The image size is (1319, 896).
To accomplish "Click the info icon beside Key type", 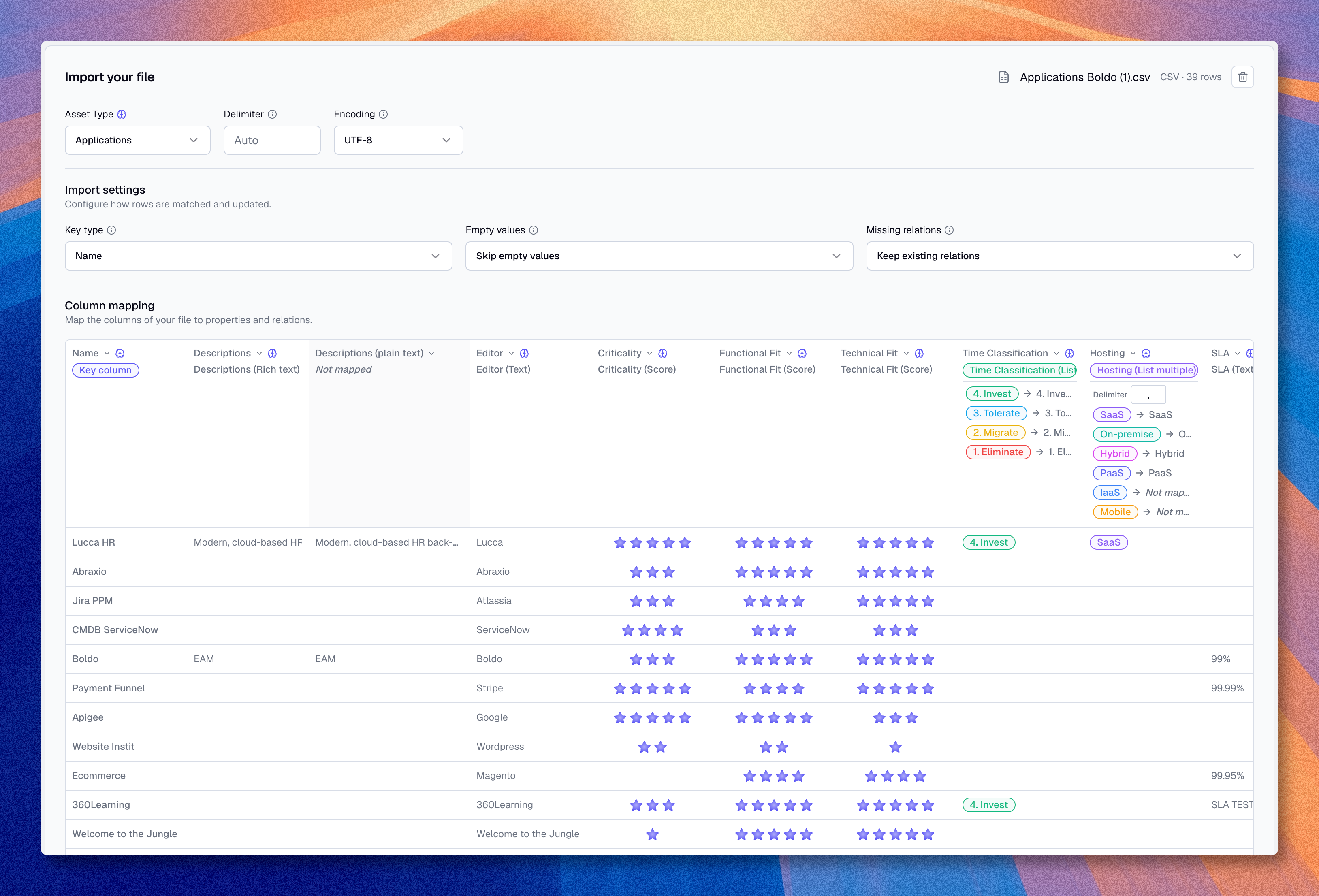I will (x=111, y=230).
